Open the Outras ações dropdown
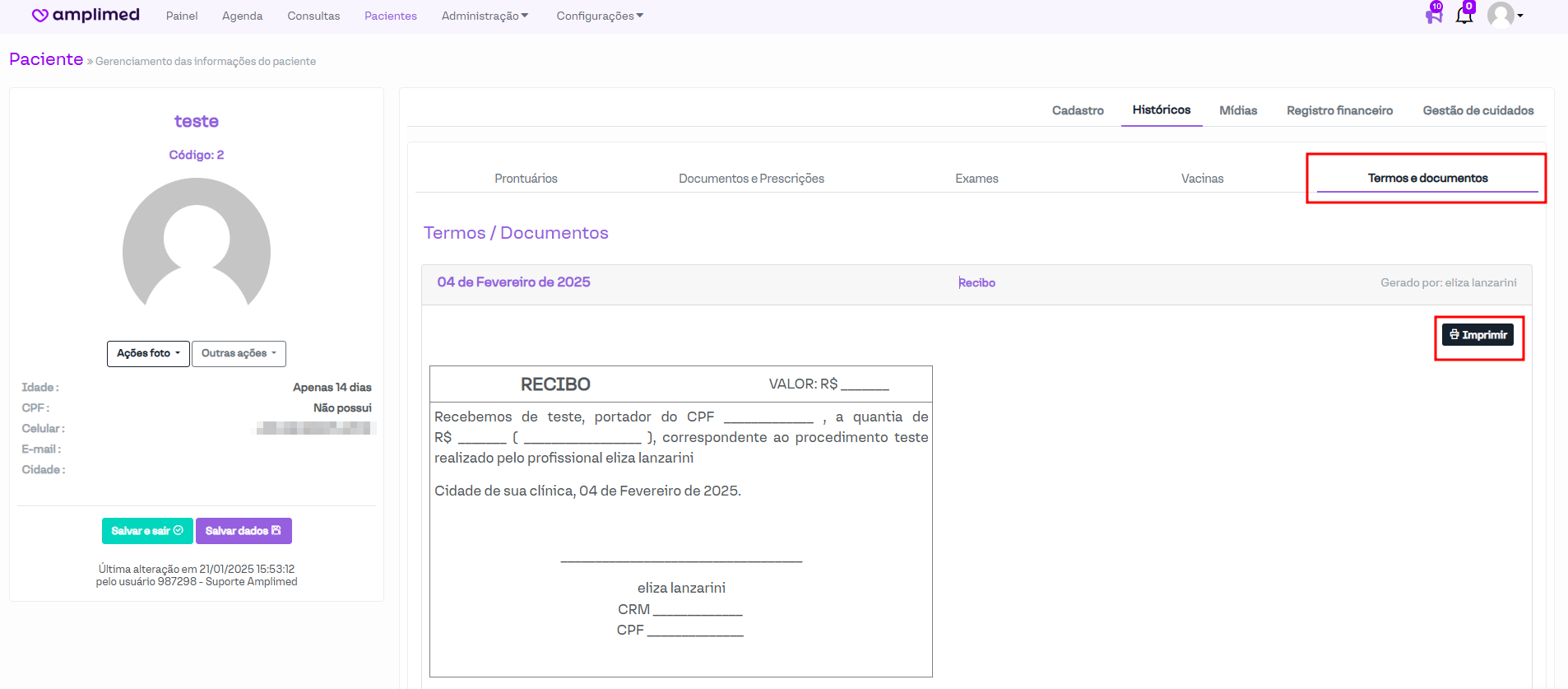 [239, 353]
